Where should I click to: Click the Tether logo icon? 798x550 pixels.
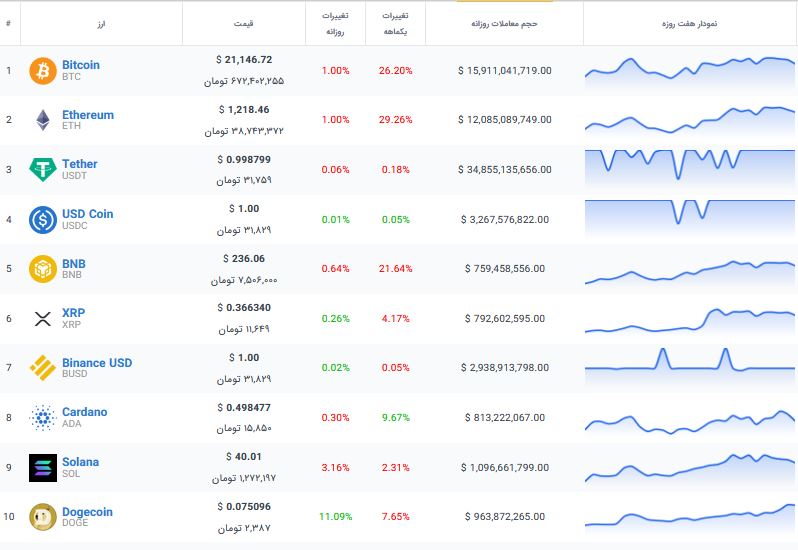[x=43, y=169]
